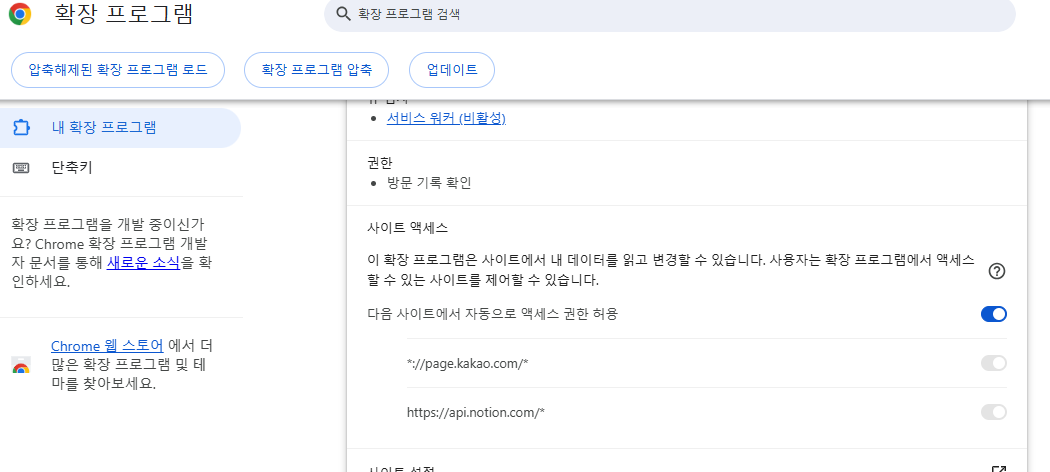This screenshot has width=1050, height=472.
Task: Click 확장 프로그램 압축 button
Action: (x=316, y=70)
